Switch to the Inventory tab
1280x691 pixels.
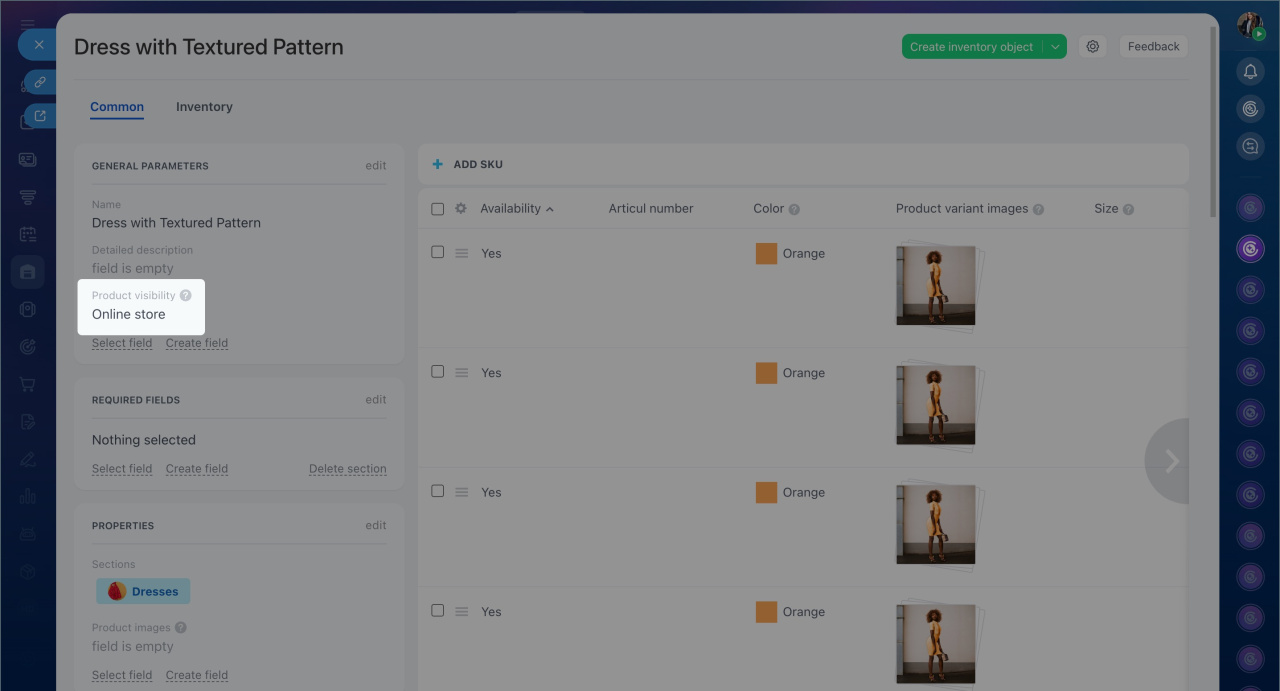[204, 107]
